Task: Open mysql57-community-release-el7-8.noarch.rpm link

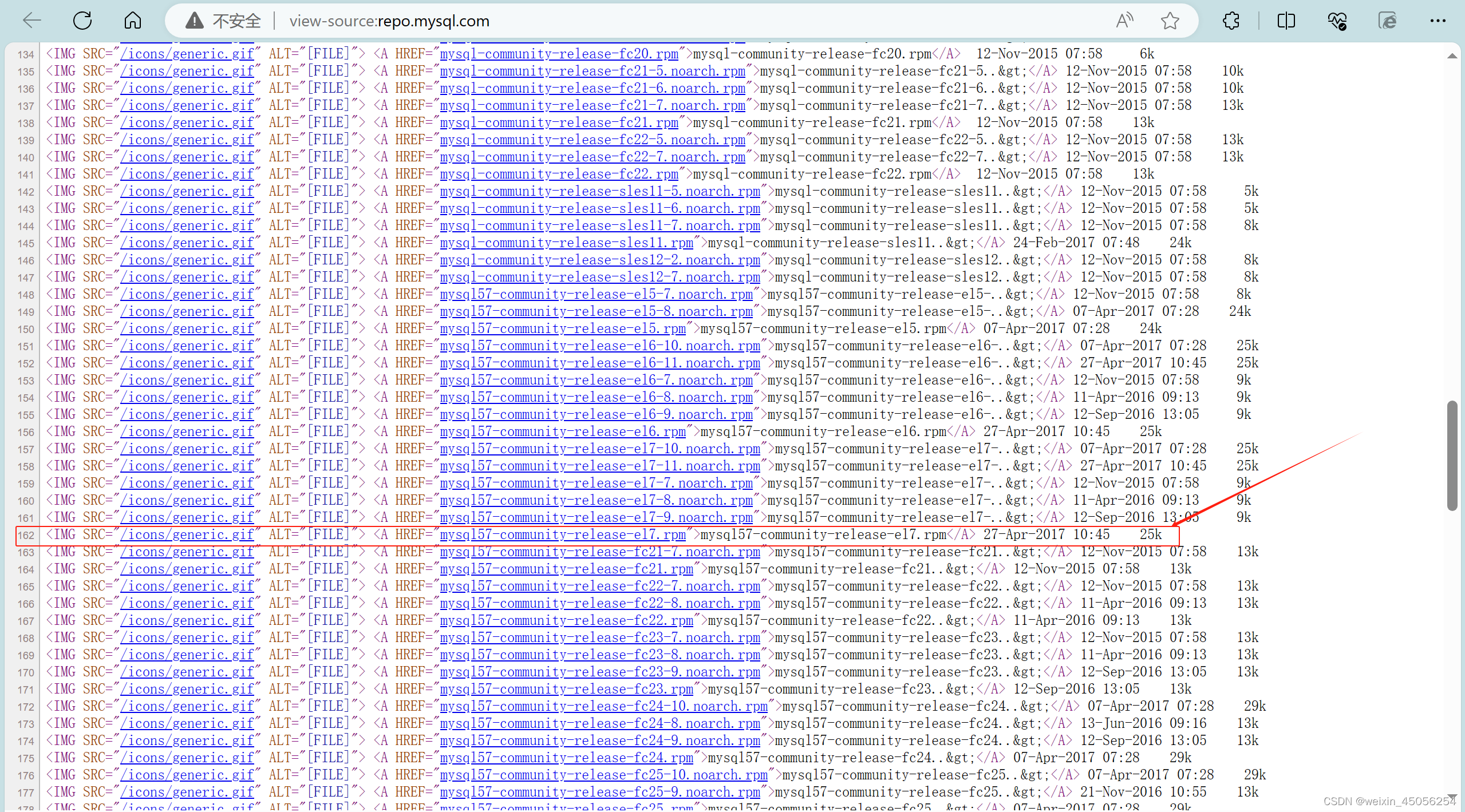Action: coord(596,500)
